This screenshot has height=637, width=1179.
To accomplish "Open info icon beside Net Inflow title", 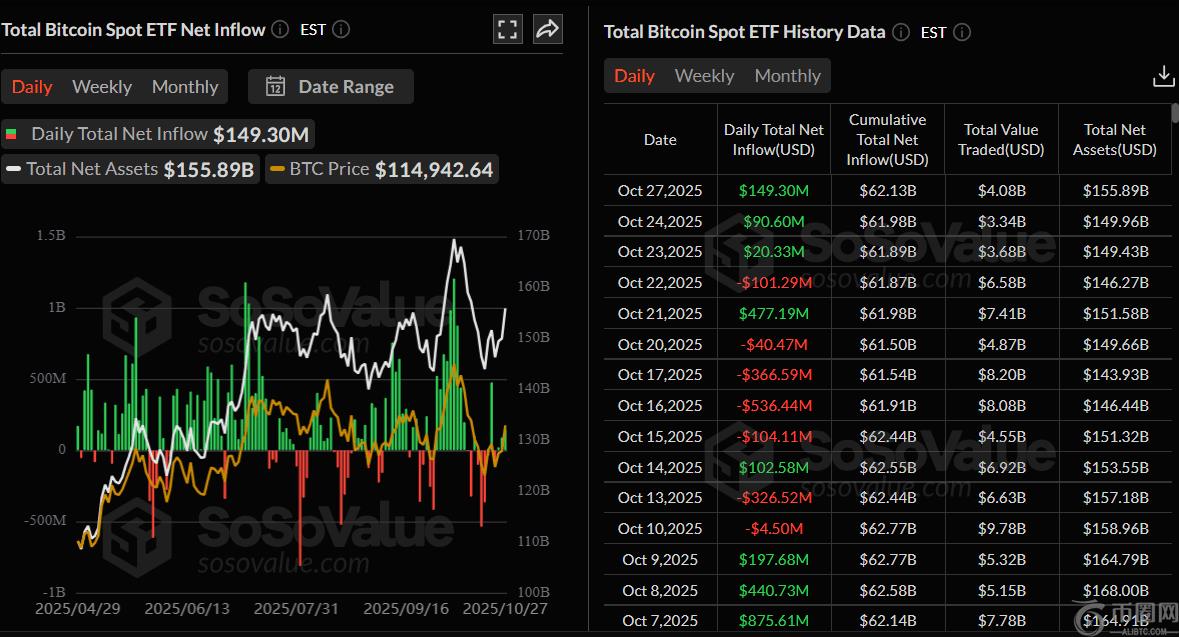I will (x=280, y=30).
